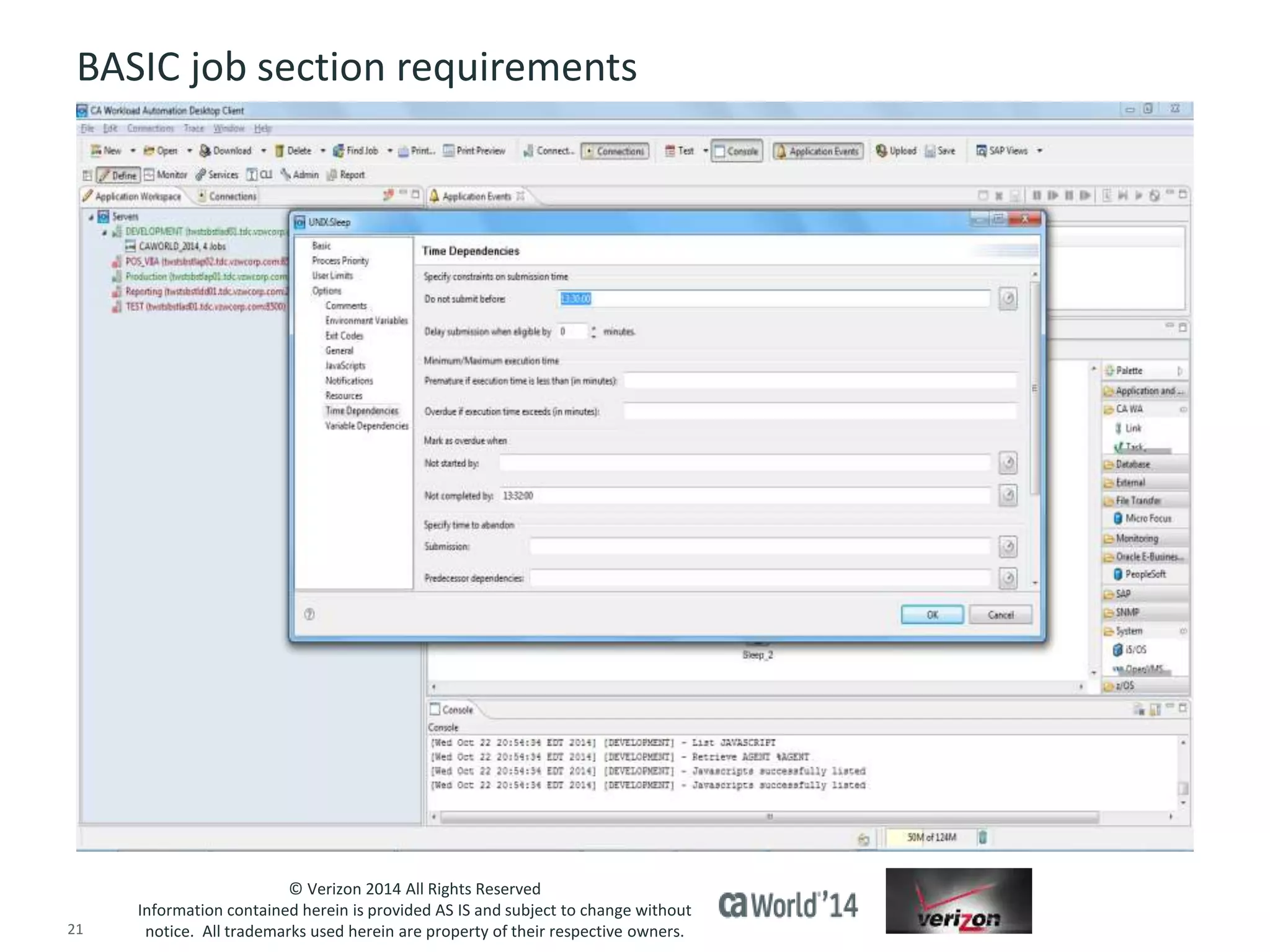
Task: Click Cancel in the UNIX Sleep dialog
Action: (x=1000, y=614)
